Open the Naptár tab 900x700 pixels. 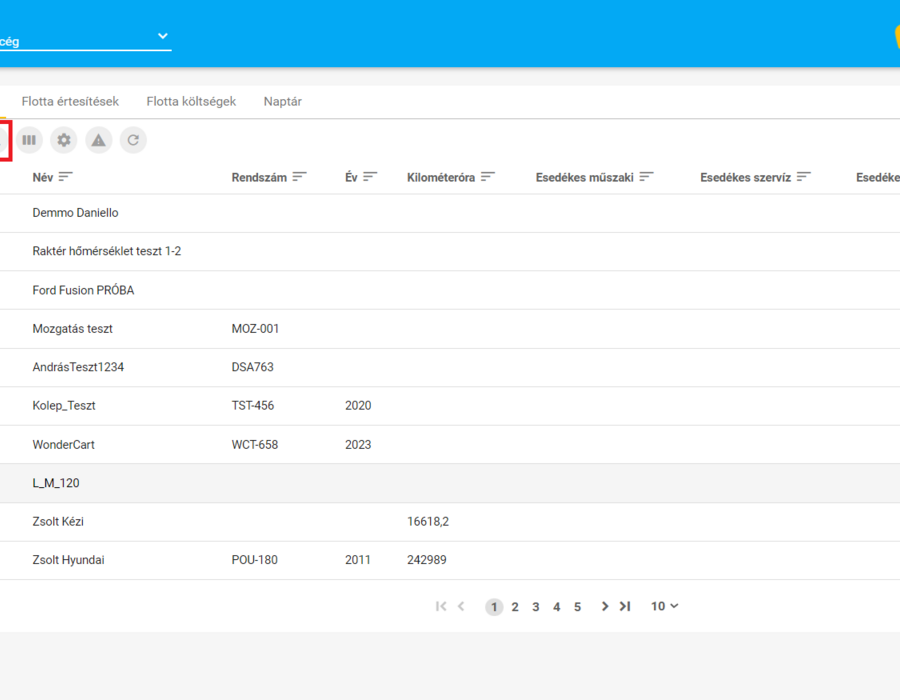pyautogui.click(x=282, y=102)
